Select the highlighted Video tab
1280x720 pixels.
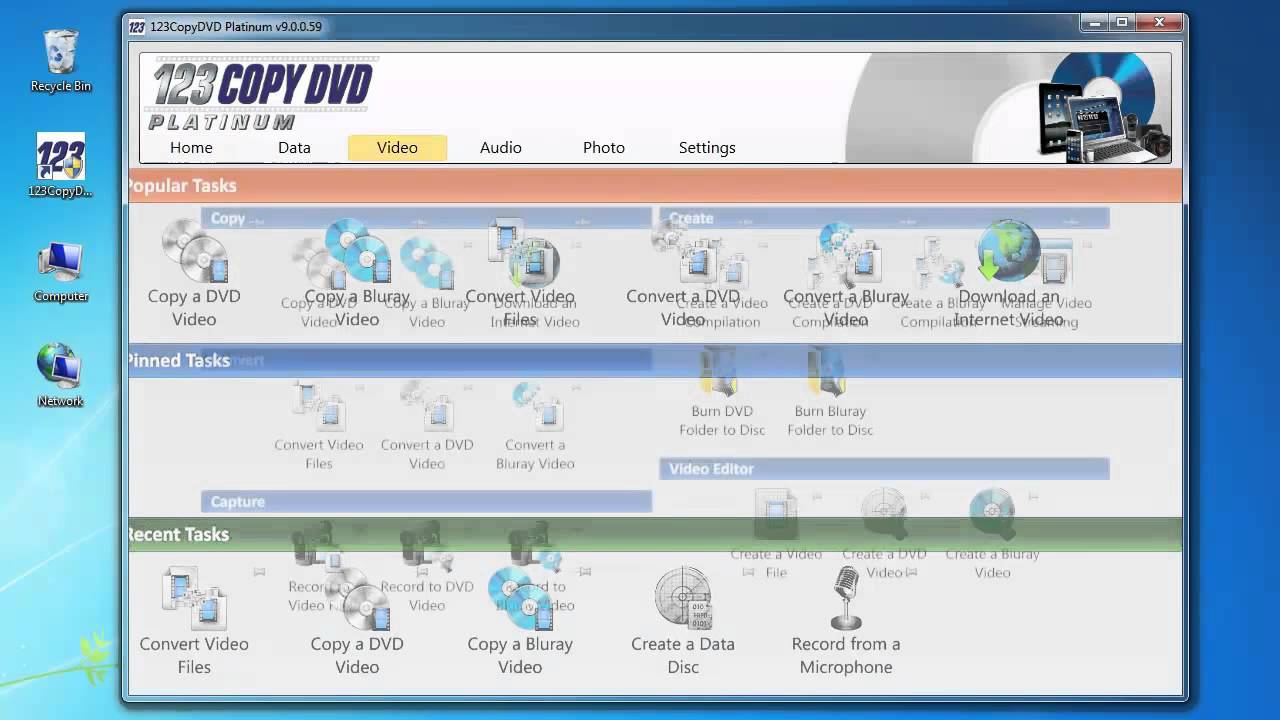point(397,147)
